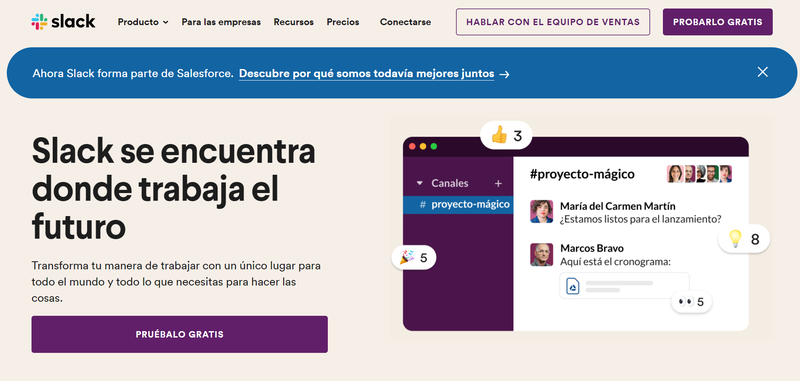This screenshot has height=381, width=800.
Task: Click the yellow dot in mock window titlebar
Action: pyautogui.click(x=423, y=146)
